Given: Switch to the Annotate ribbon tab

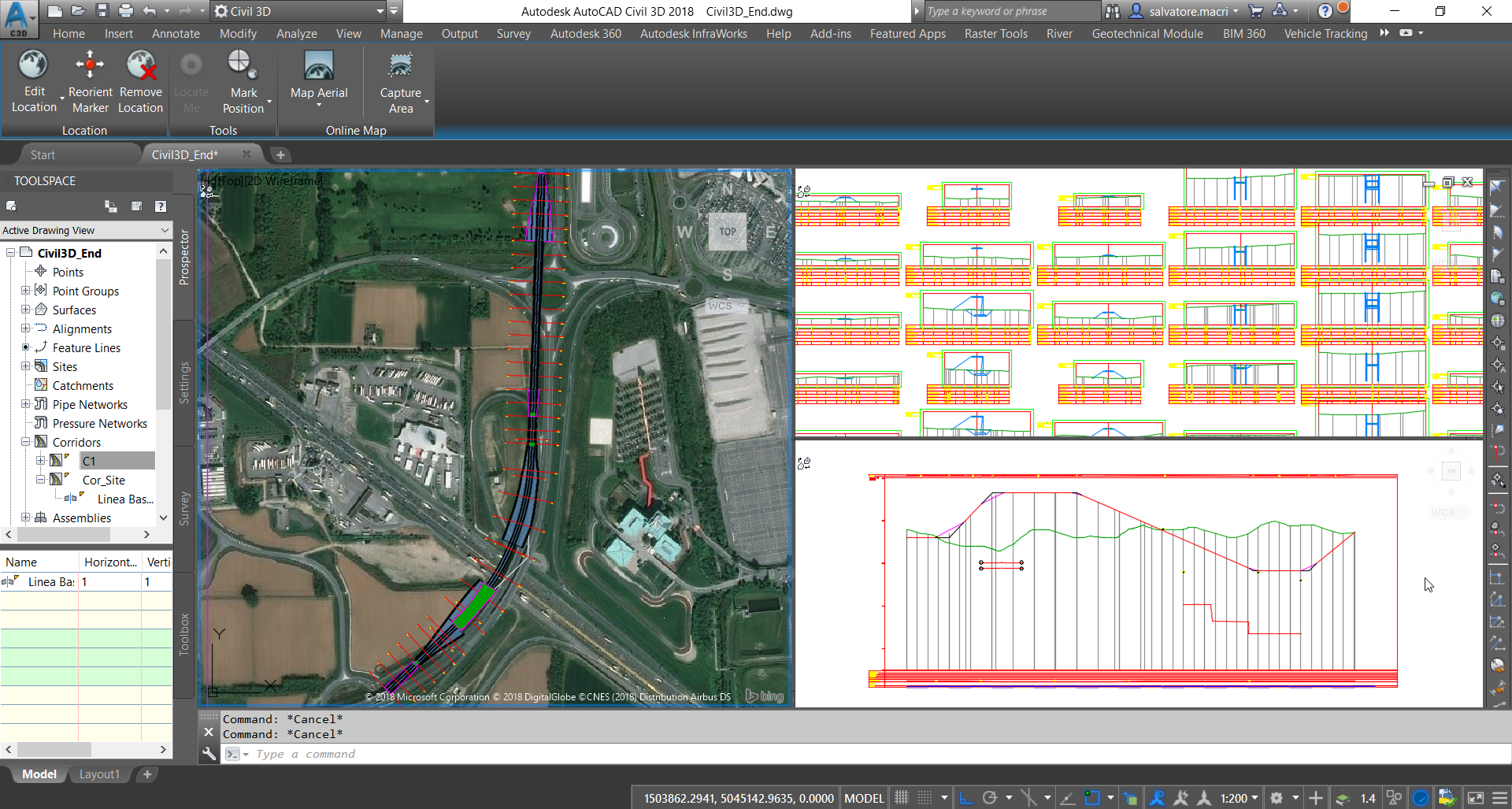Looking at the screenshot, I should pos(176,33).
